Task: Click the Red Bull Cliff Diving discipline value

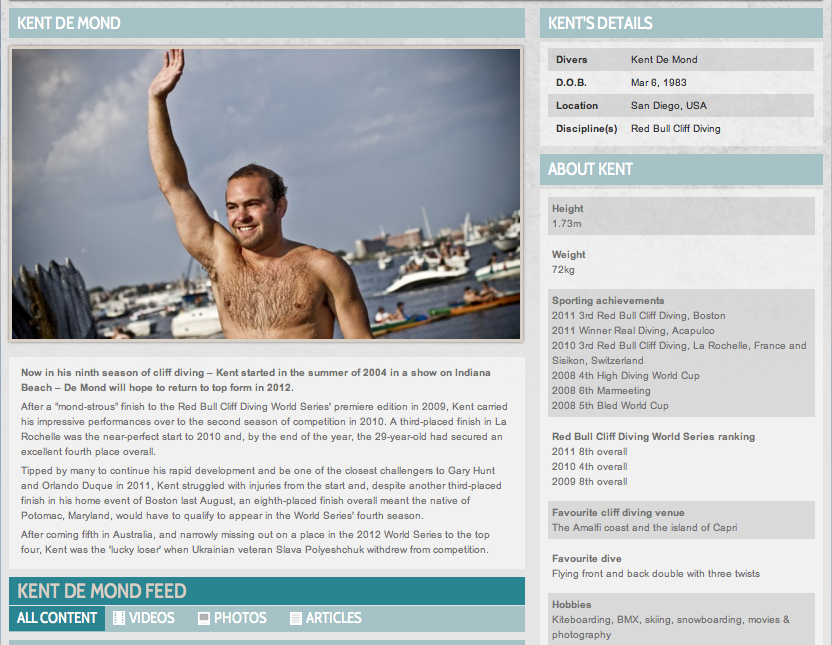Action: pos(675,128)
